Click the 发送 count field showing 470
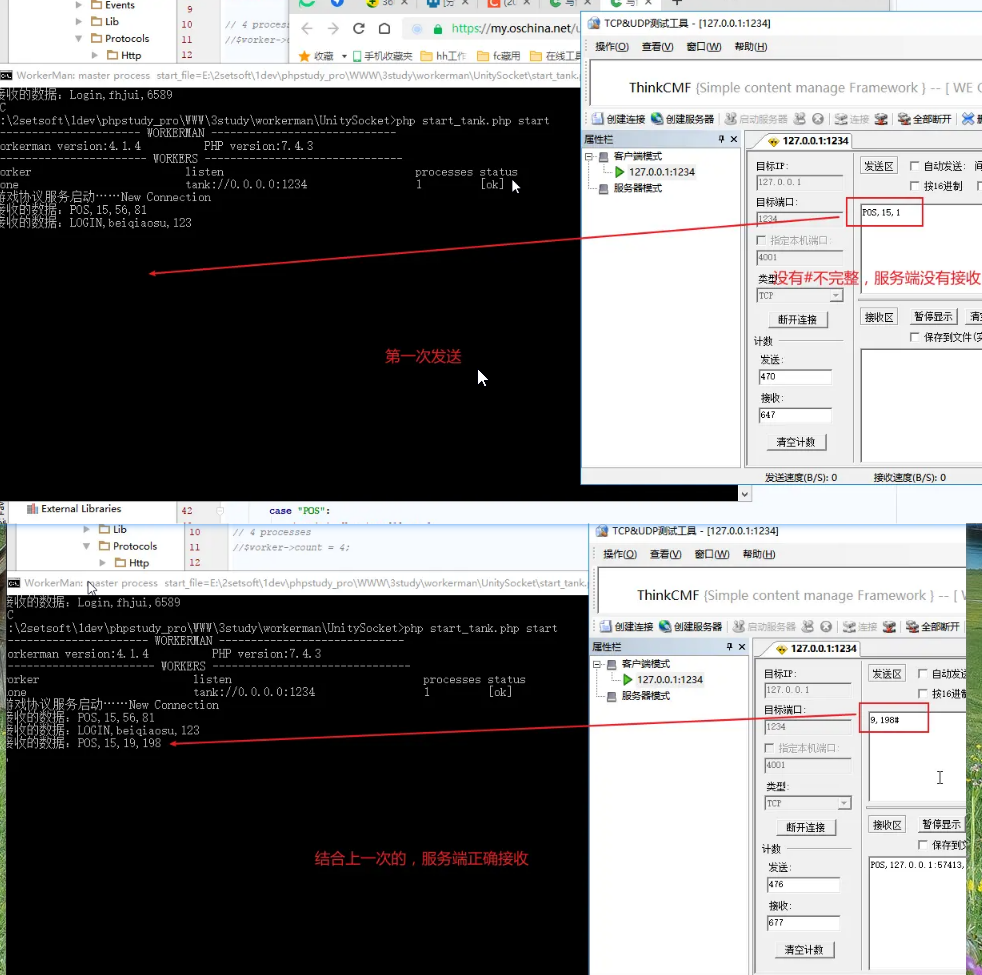 pos(795,377)
